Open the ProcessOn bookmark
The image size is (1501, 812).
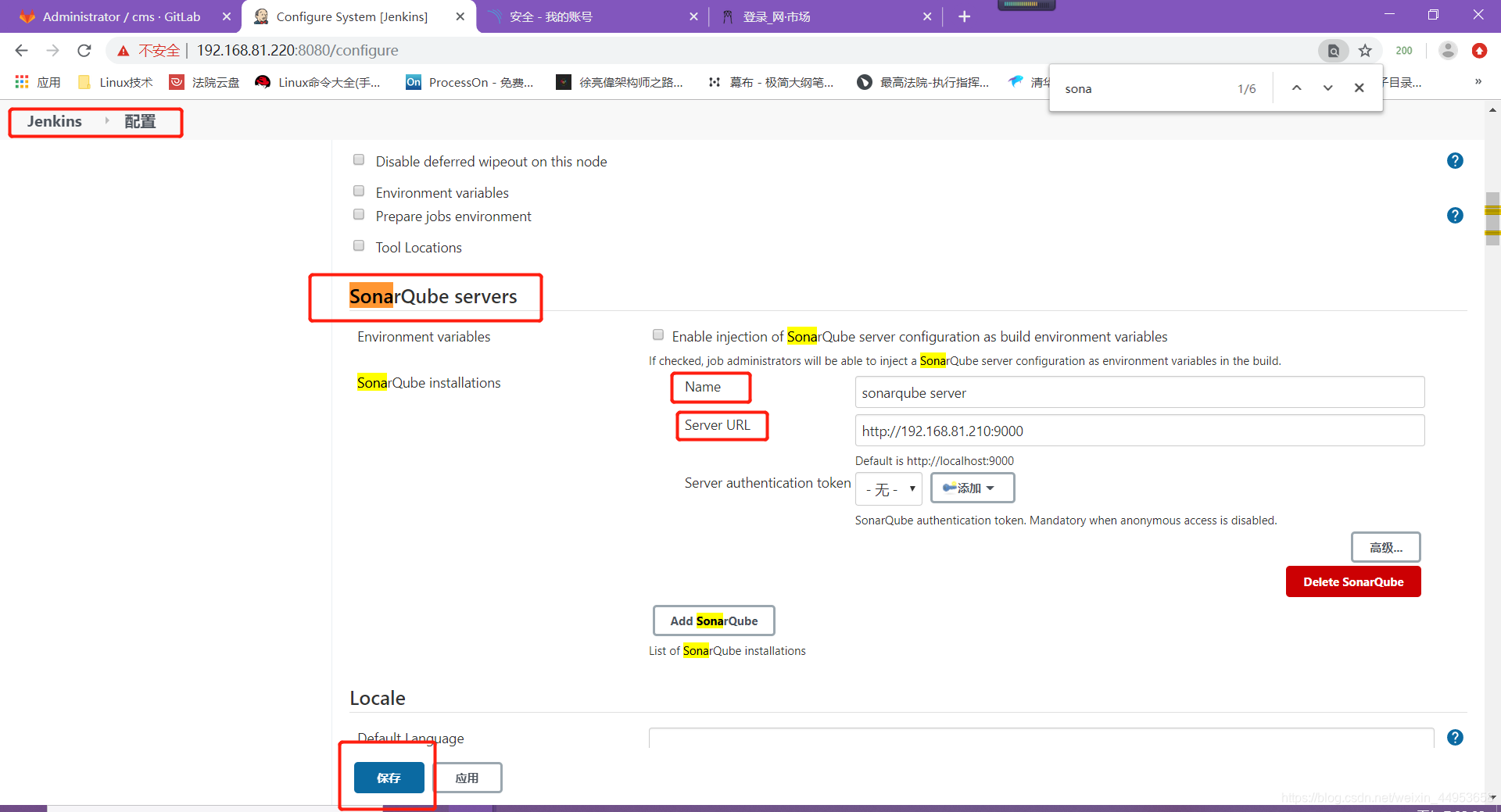tap(470, 82)
